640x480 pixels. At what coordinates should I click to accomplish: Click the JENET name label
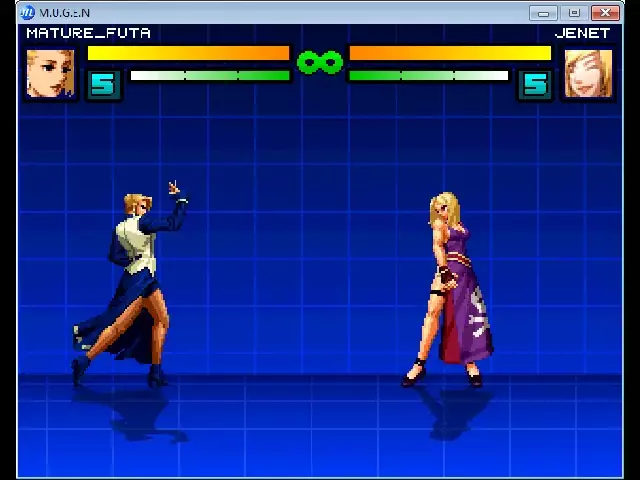pos(582,33)
